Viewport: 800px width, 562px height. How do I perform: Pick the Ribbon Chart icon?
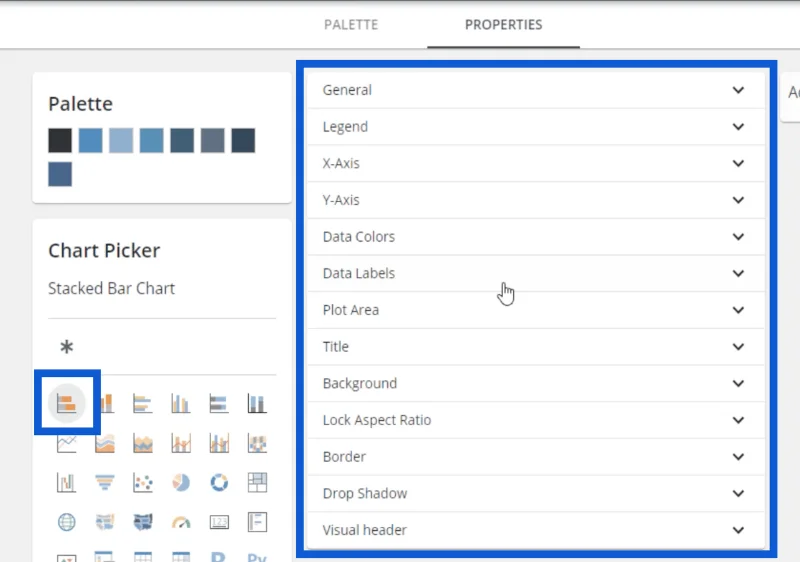pyautogui.click(x=257, y=443)
